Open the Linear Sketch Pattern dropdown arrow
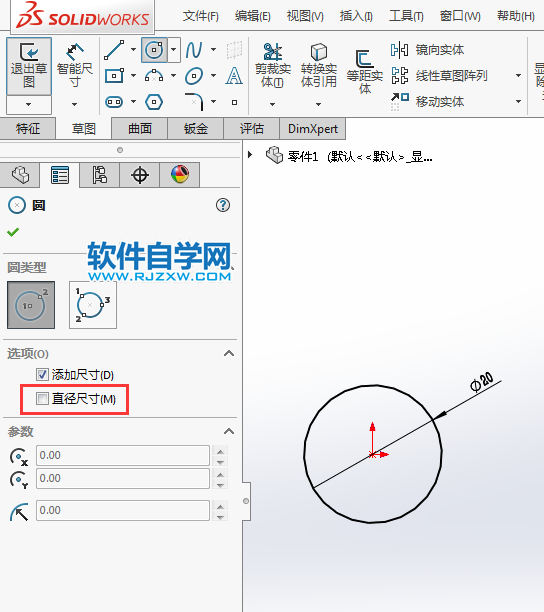Image resolution: width=544 pixels, height=612 pixels. [518, 75]
